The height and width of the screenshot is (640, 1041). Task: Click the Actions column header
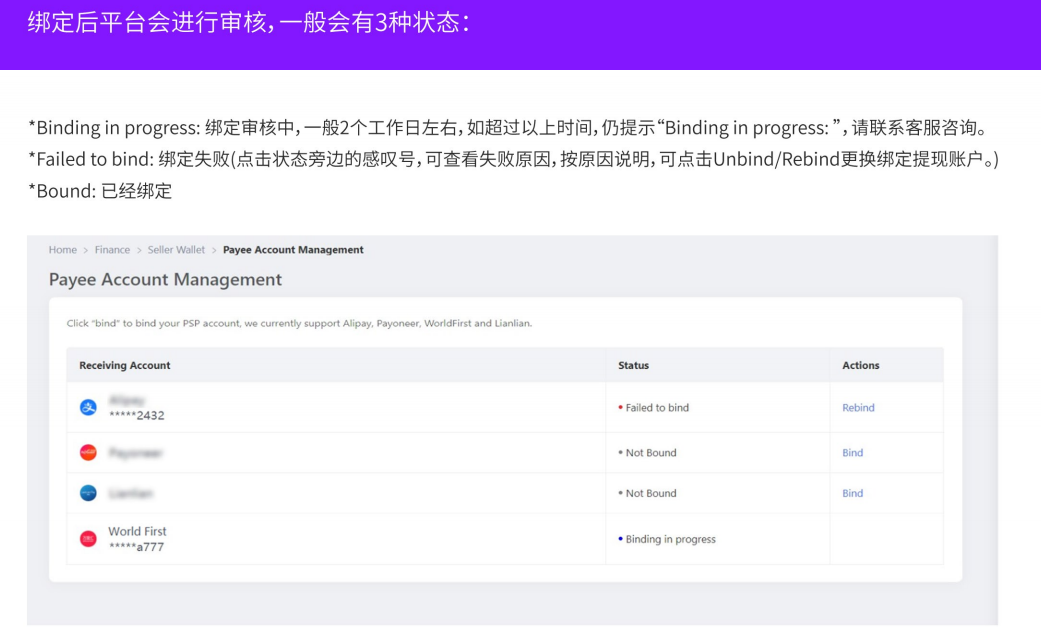pyautogui.click(x=860, y=365)
